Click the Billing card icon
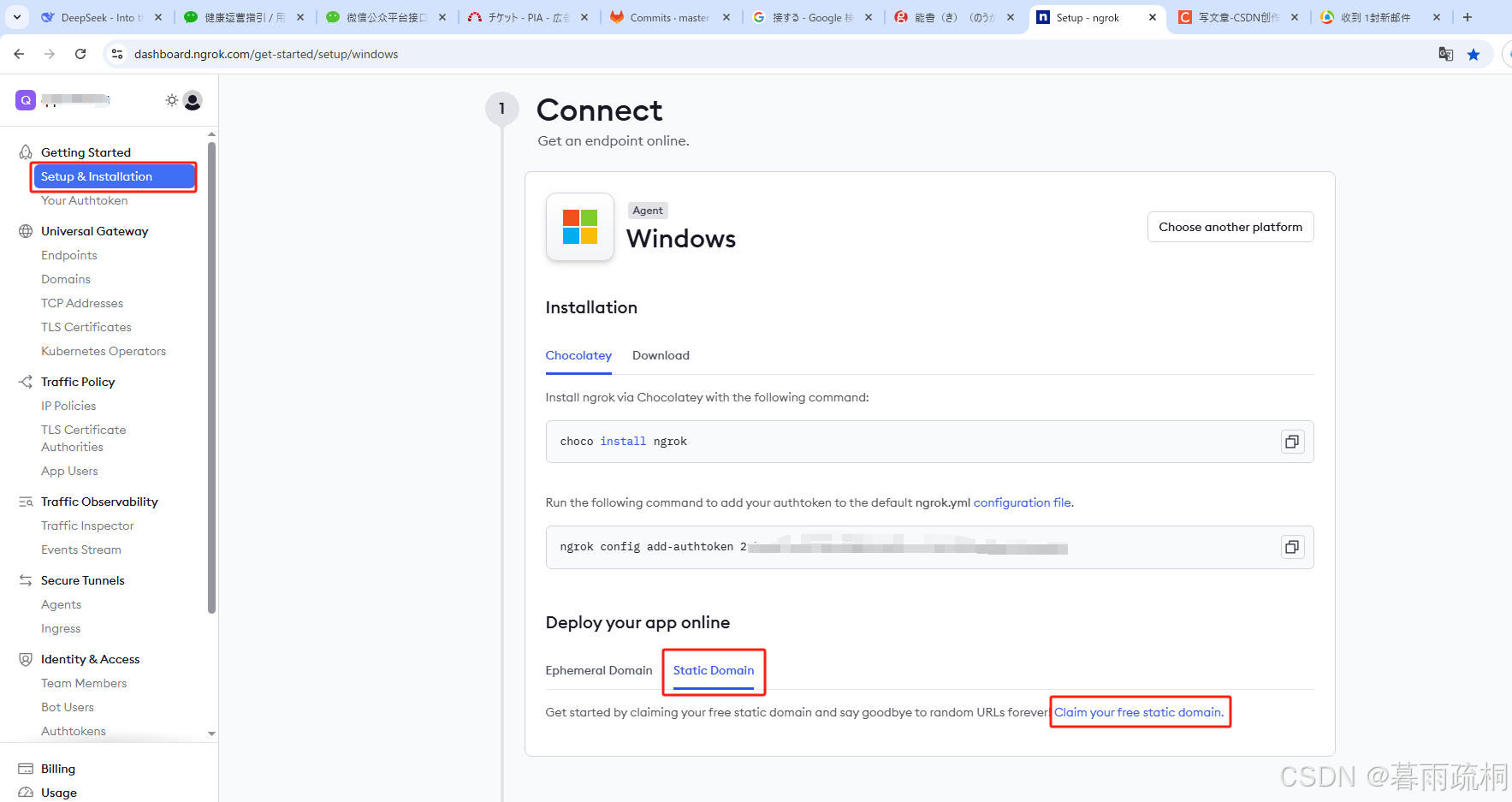The width and height of the screenshot is (1512, 802). coord(26,769)
